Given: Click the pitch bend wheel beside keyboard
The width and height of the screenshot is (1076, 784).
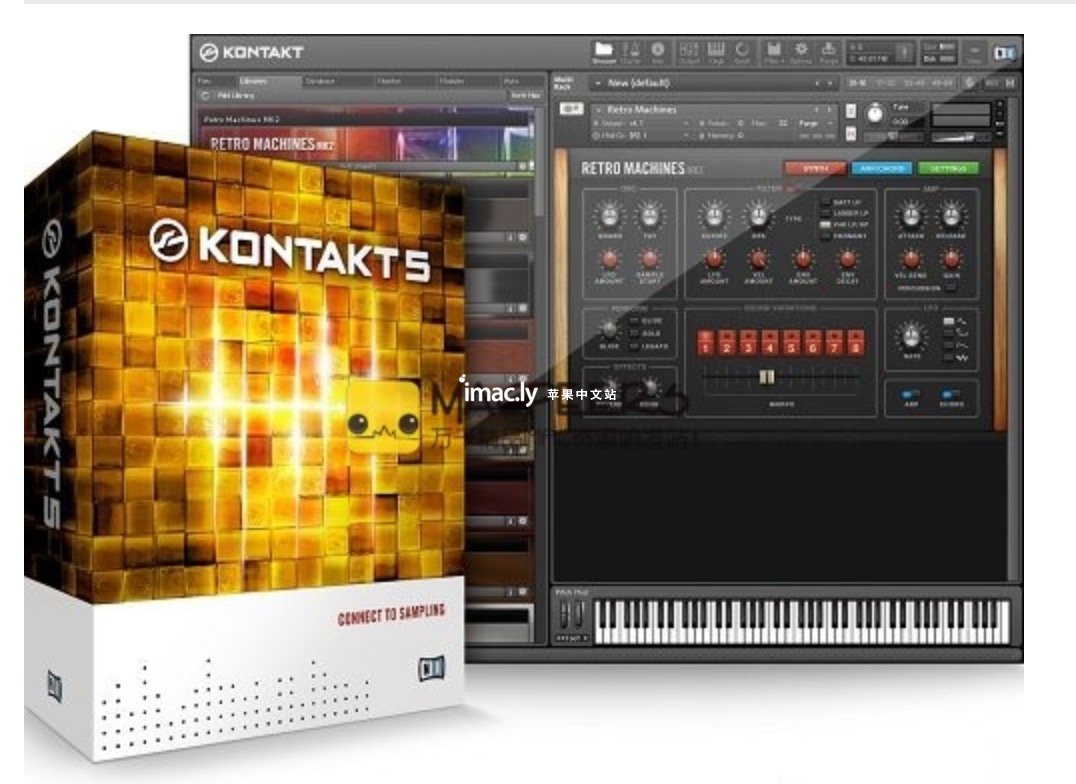Looking at the screenshot, I should [x=564, y=613].
